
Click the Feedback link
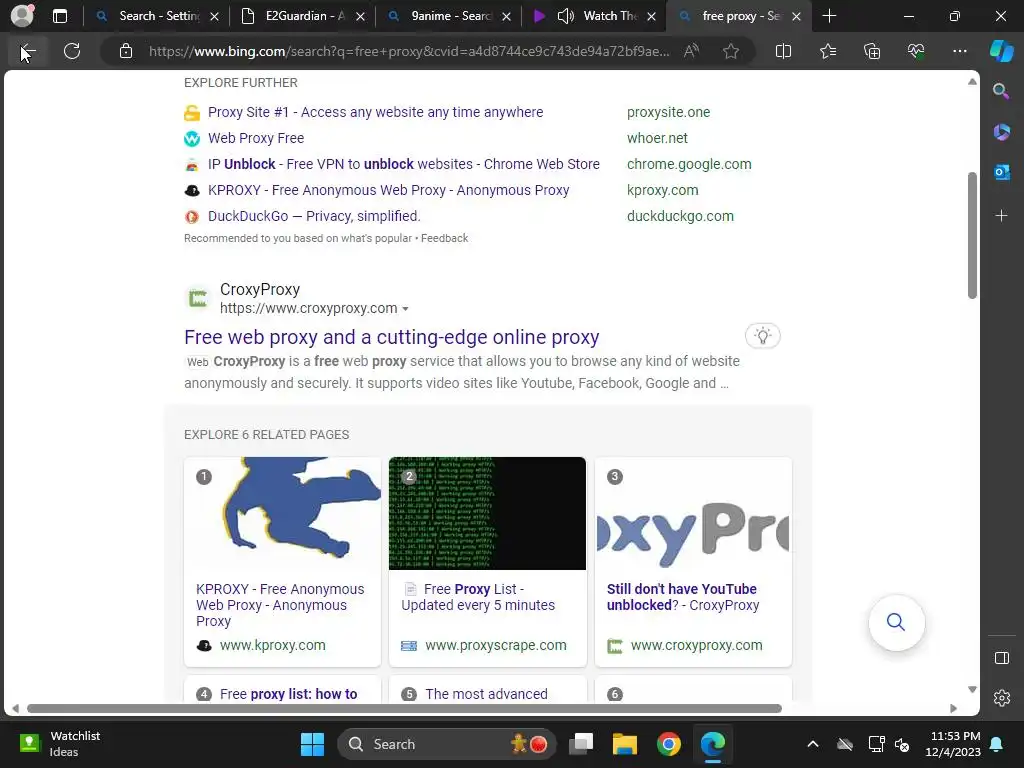(444, 238)
